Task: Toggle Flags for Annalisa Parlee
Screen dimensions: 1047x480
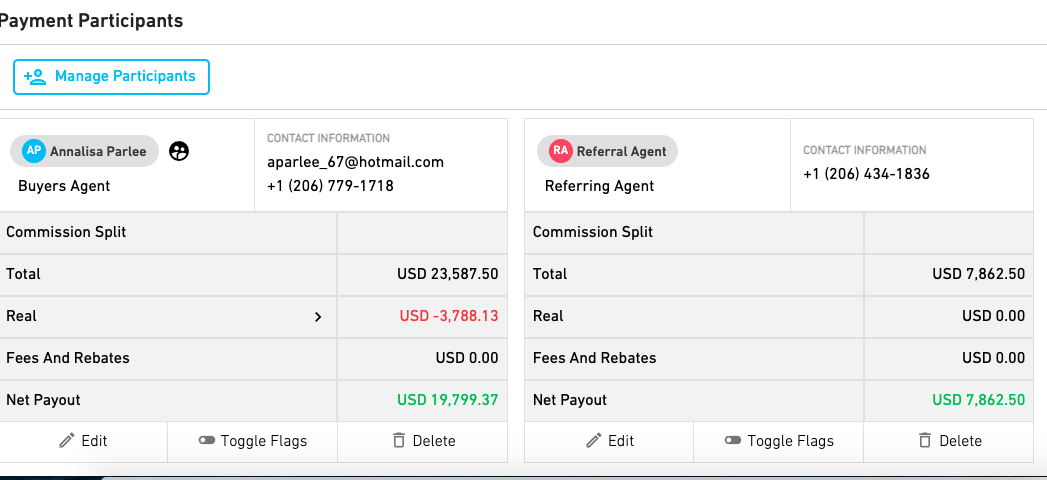Action: pos(252,441)
